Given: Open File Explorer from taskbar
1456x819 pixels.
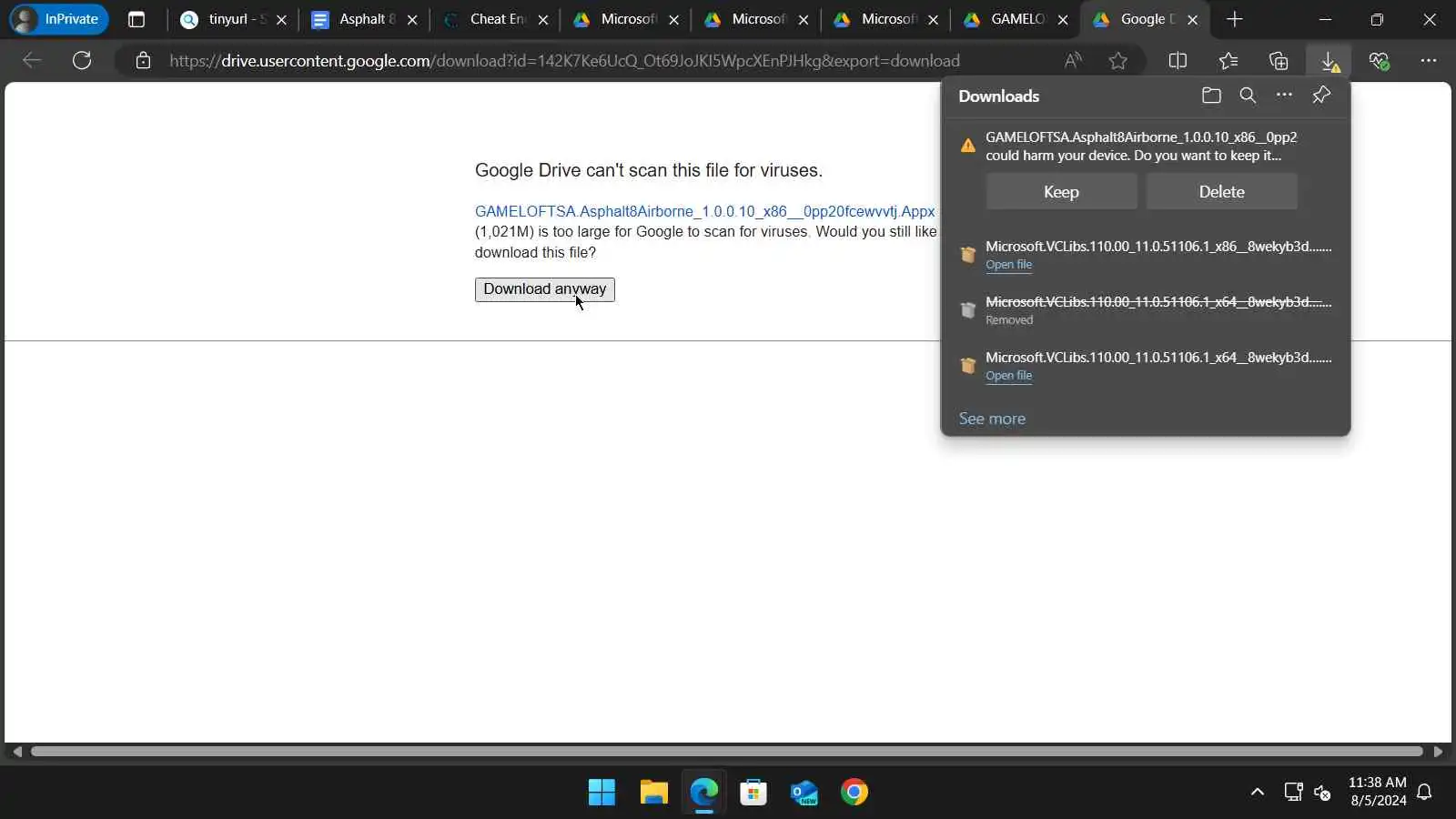Looking at the screenshot, I should pos(653,793).
